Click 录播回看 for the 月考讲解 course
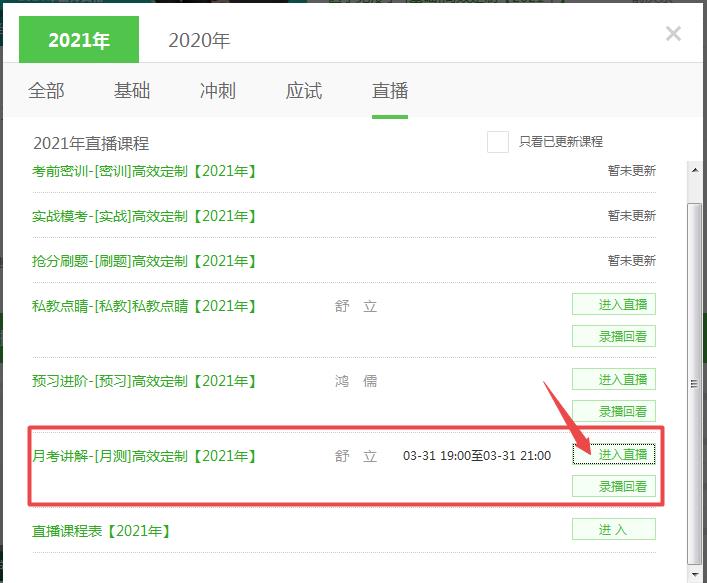The width and height of the screenshot is (707, 583). click(x=614, y=486)
